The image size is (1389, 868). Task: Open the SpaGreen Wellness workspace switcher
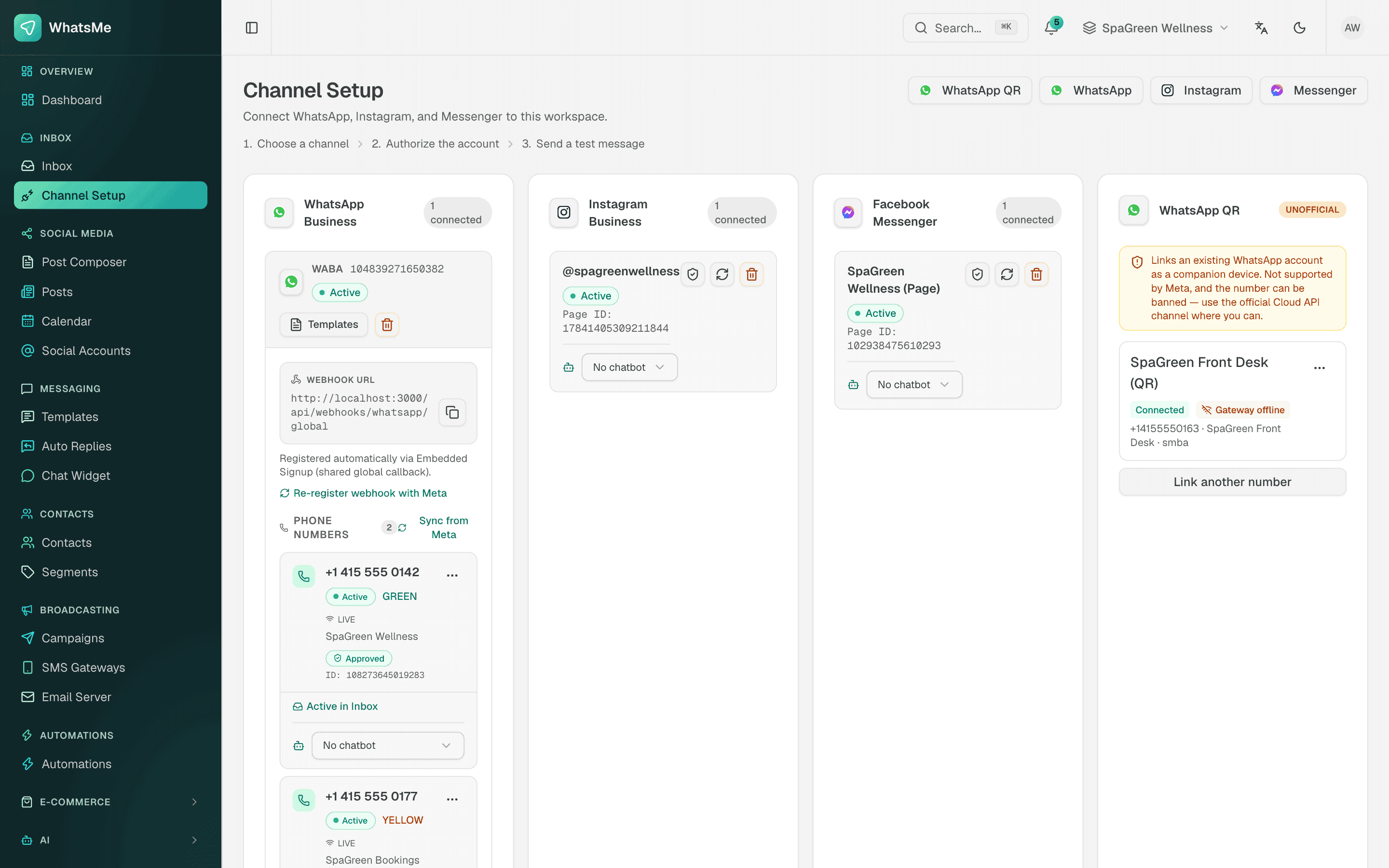point(1156,27)
